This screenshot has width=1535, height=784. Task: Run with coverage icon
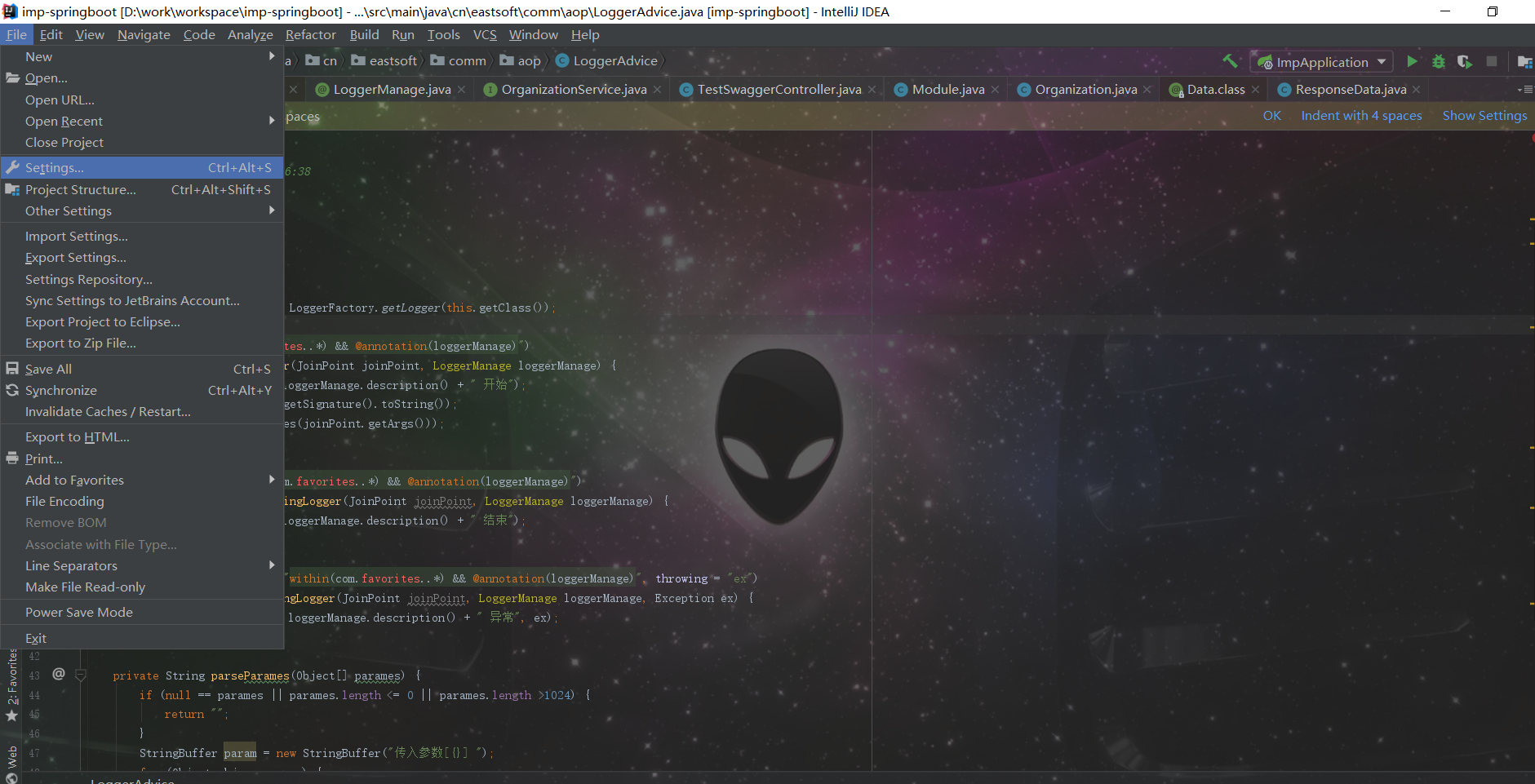(1465, 61)
